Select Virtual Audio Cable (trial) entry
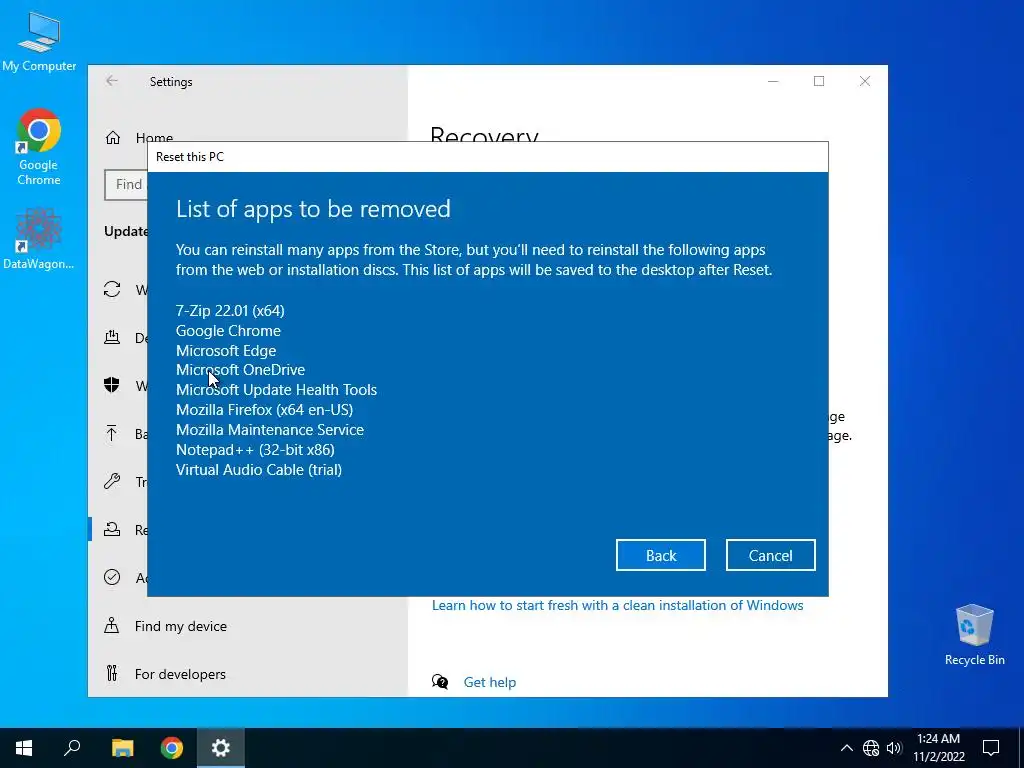1024x768 pixels. coord(259,470)
